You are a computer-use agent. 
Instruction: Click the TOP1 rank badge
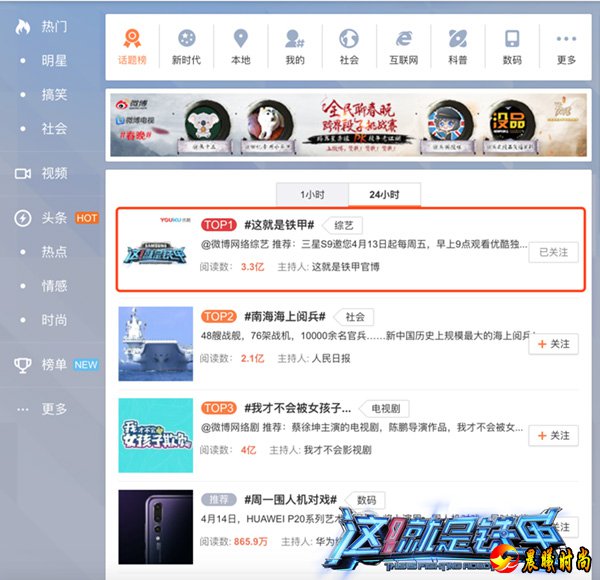pos(218,225)
